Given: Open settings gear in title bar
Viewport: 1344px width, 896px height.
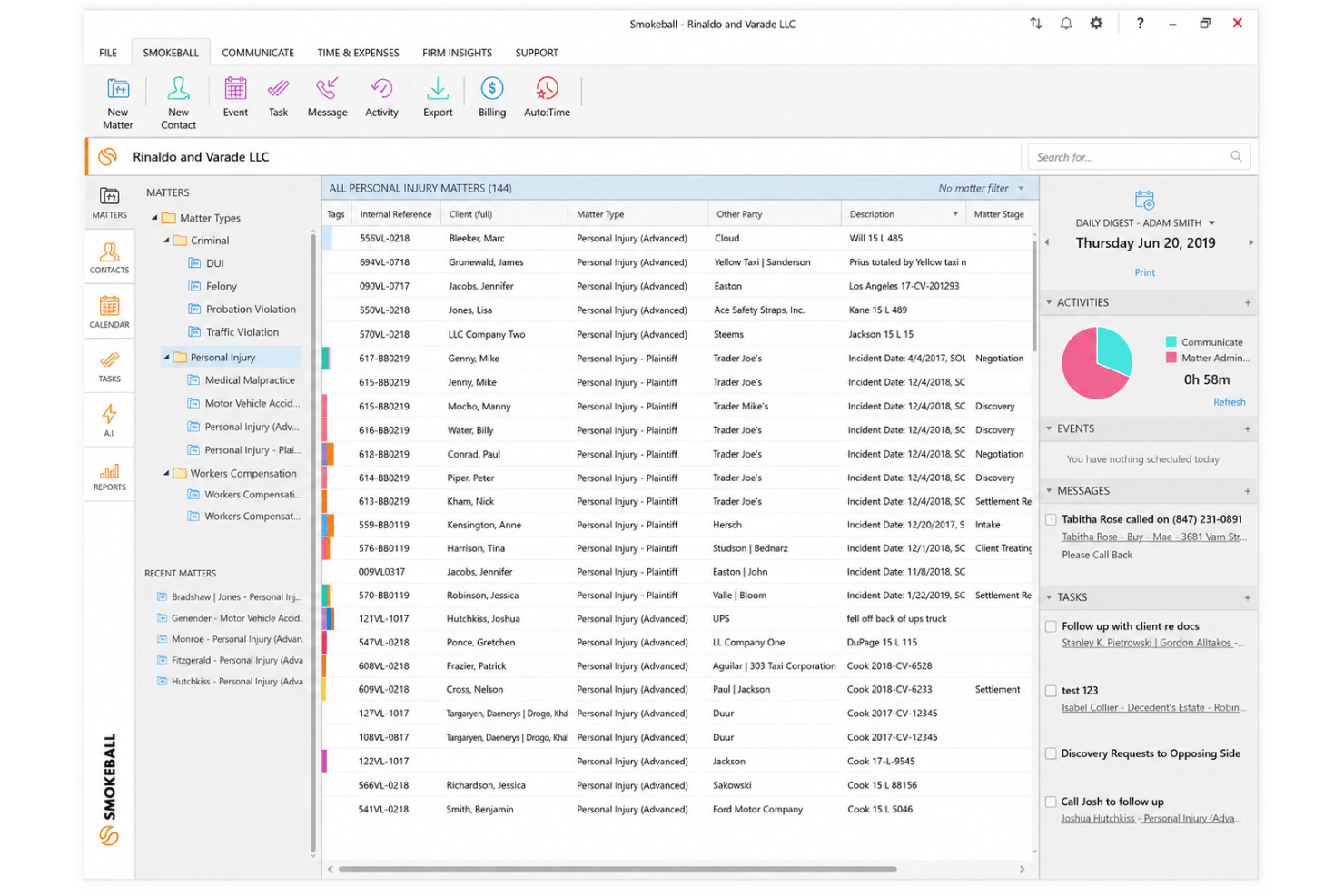Looking at the screenshot, I should click(1096, 24).
